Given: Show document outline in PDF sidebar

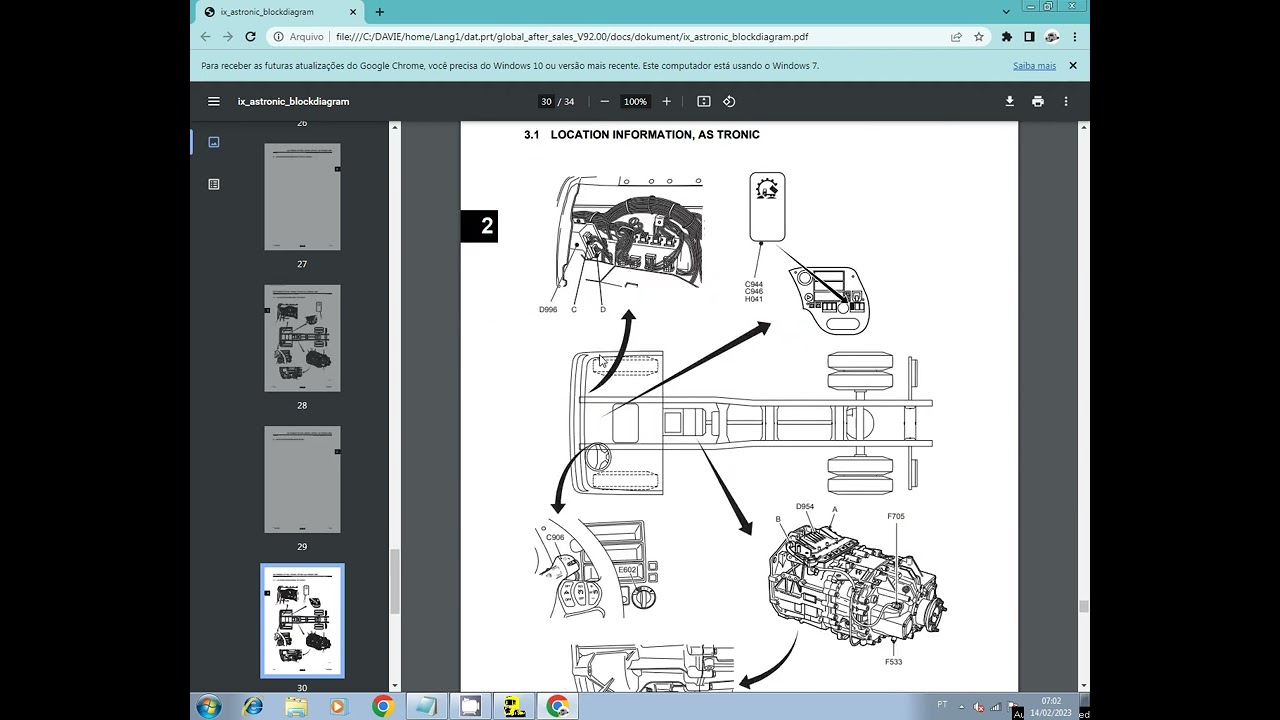Looking at the screenshot, I should [213, 184].
